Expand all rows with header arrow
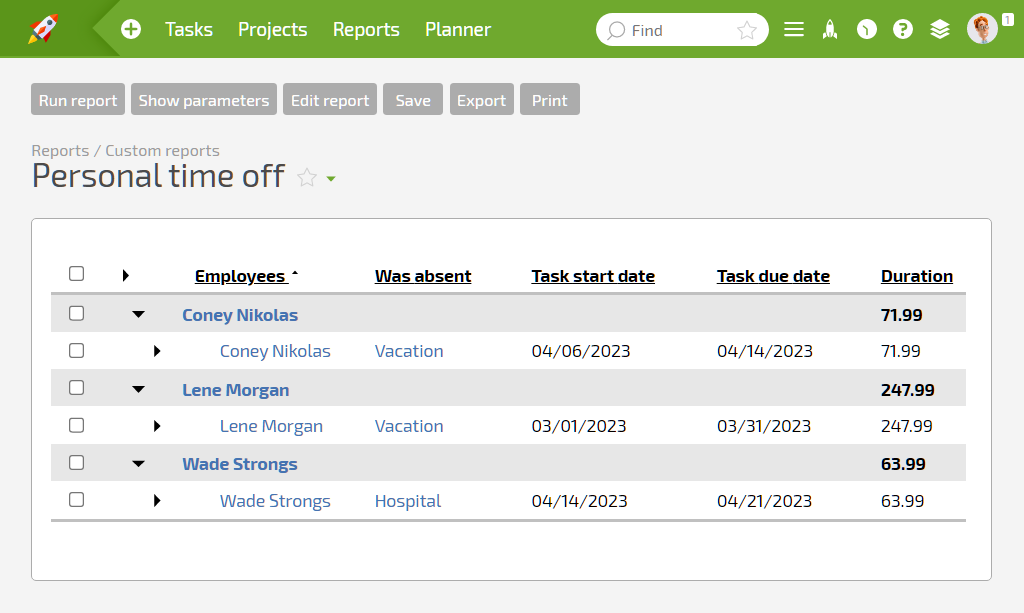 pos(125,275)
